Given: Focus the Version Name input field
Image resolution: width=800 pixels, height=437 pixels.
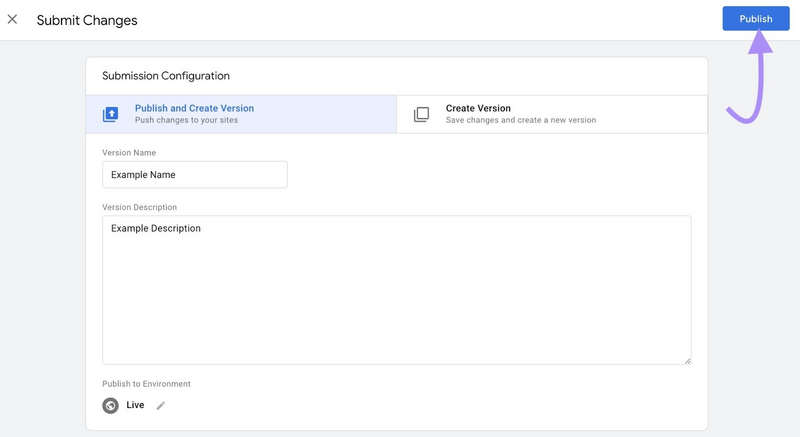Looking at the screenshot, I should click(195, 175).
